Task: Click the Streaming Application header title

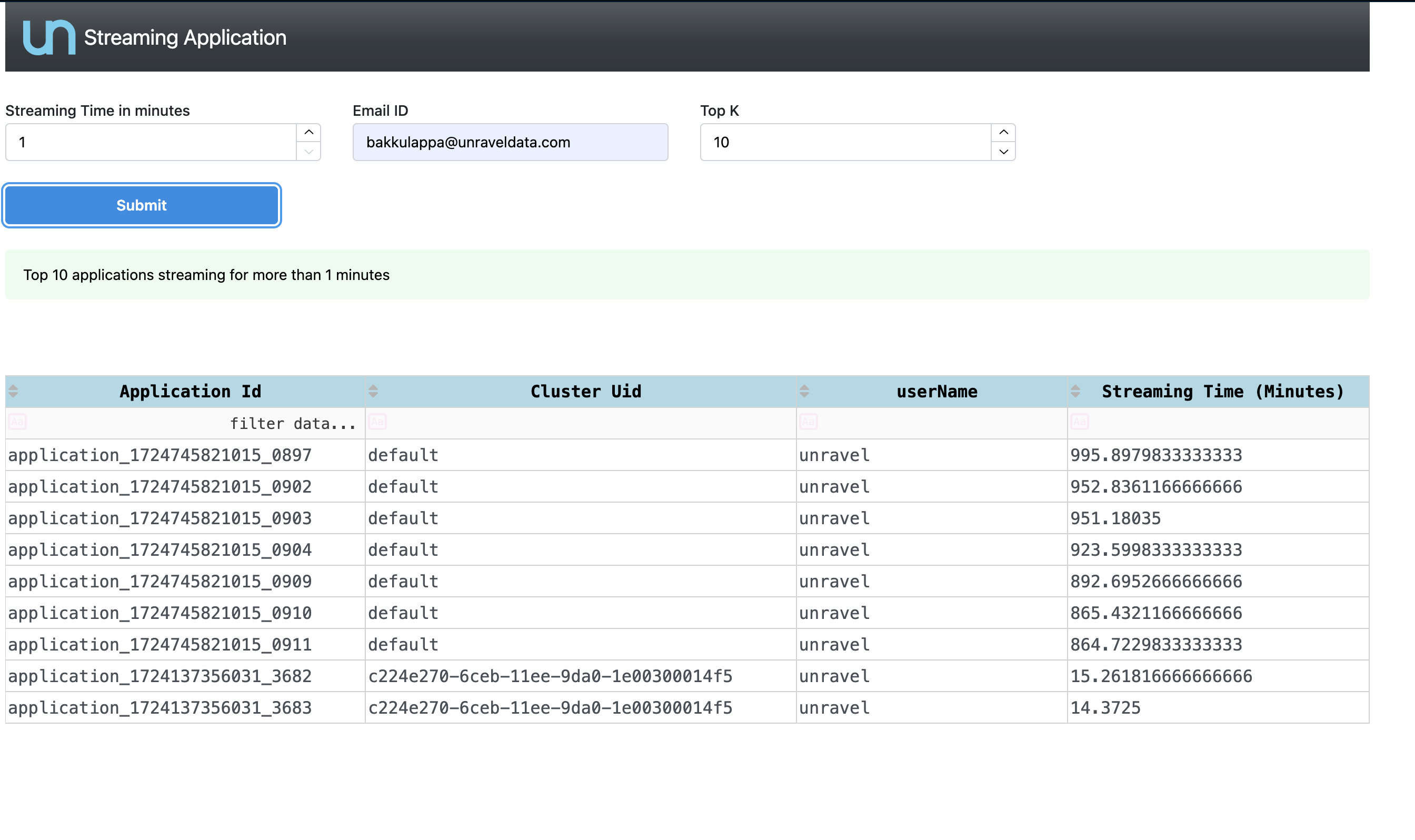Action: (x=185, y=37)
